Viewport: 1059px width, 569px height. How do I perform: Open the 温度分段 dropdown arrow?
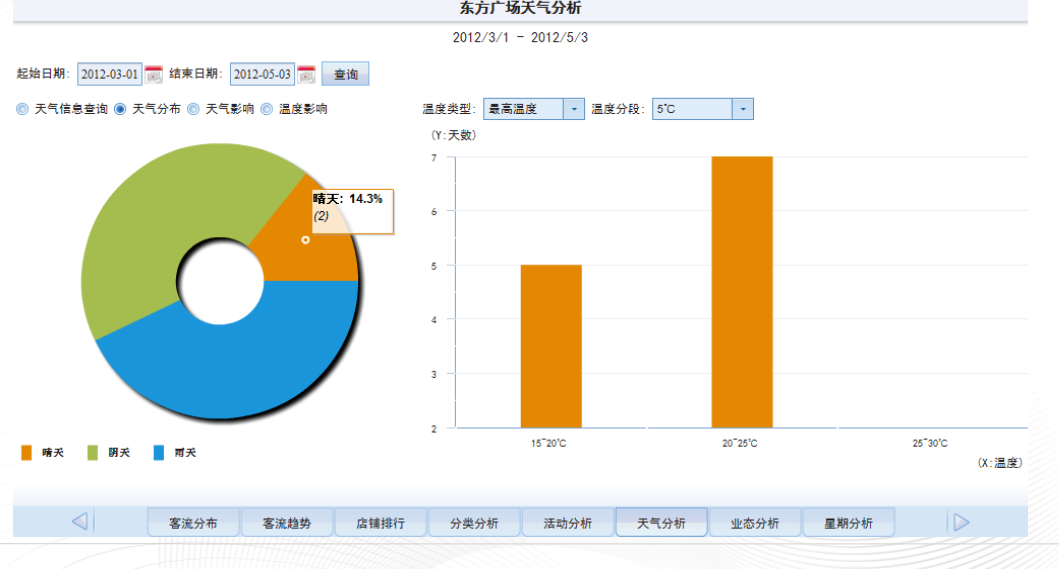743,109
